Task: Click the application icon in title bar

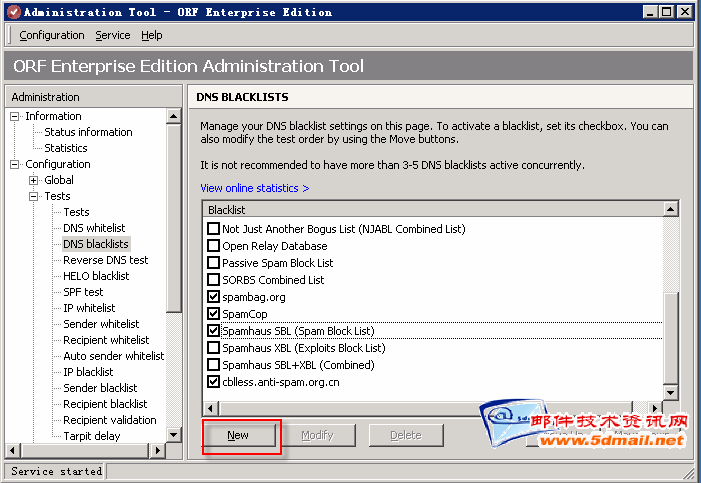Action: (12, 12)
